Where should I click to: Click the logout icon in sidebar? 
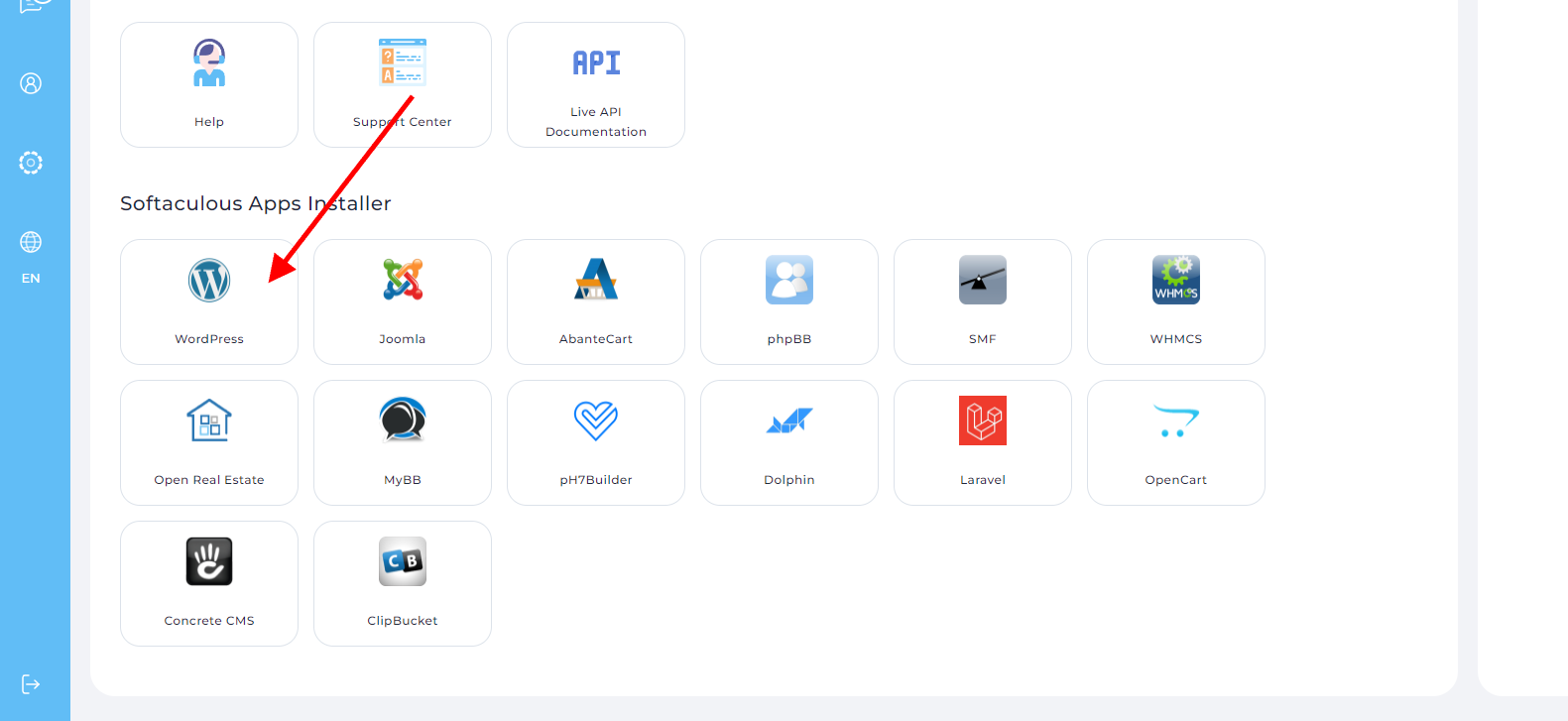coord(31,684)
